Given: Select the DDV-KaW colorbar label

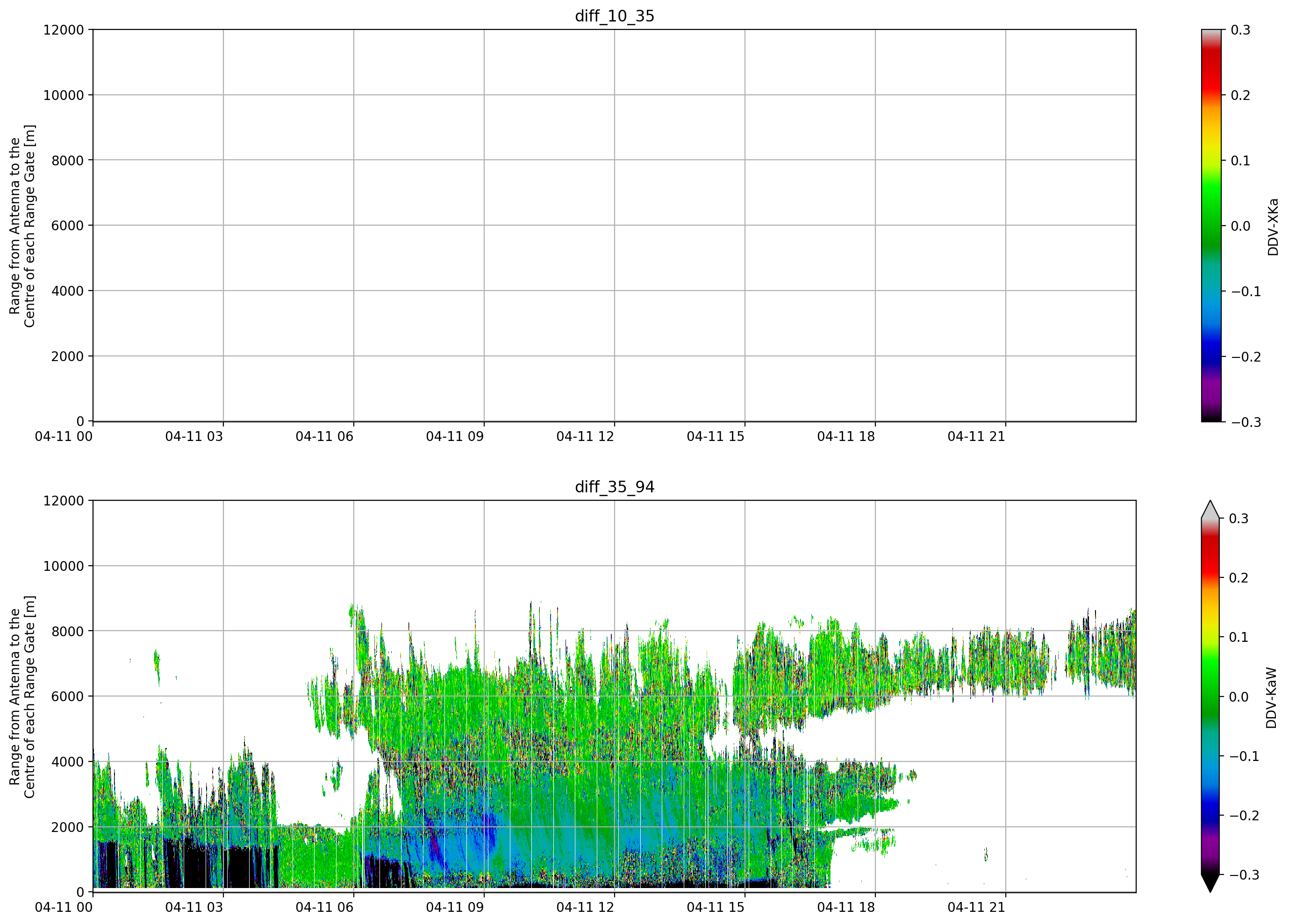Looking at the screenshot, I should click(1272, 697).
